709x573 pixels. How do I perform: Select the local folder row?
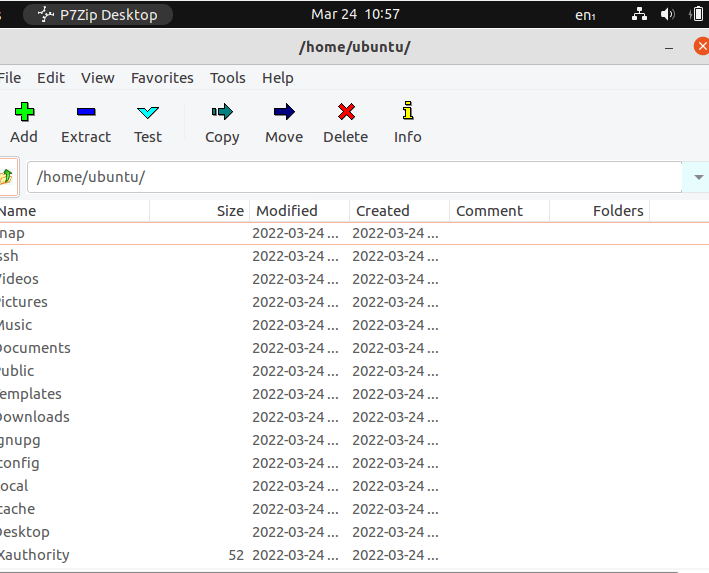coord(354,486)
